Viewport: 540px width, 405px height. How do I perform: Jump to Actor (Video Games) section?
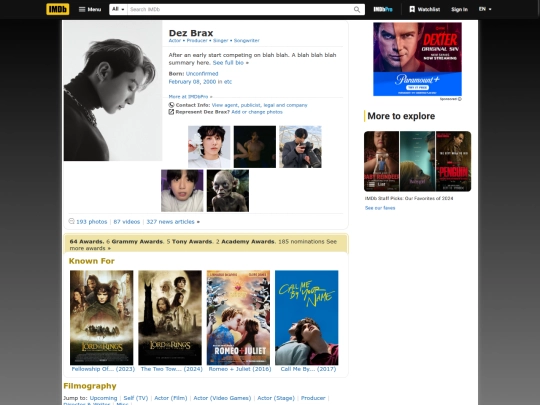click(x=222, y=398)
